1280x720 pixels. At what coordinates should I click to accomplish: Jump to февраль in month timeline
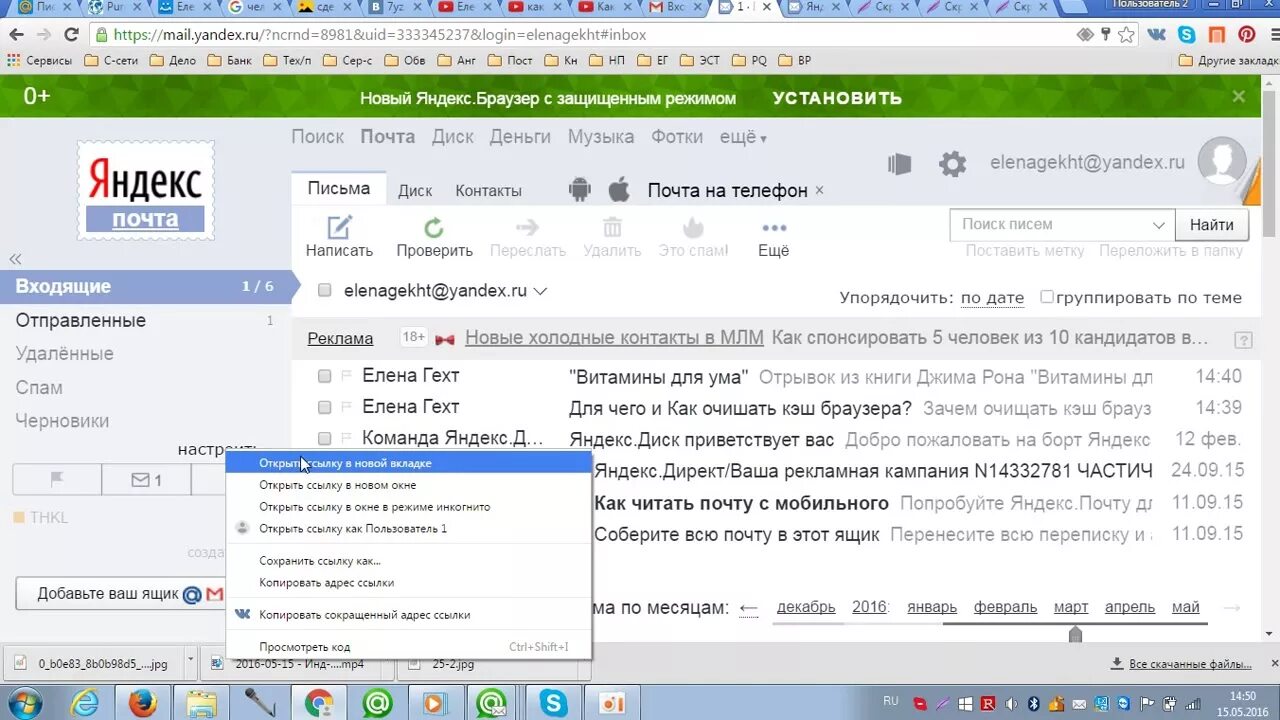pyautogui.click(x=1005, y=607)
